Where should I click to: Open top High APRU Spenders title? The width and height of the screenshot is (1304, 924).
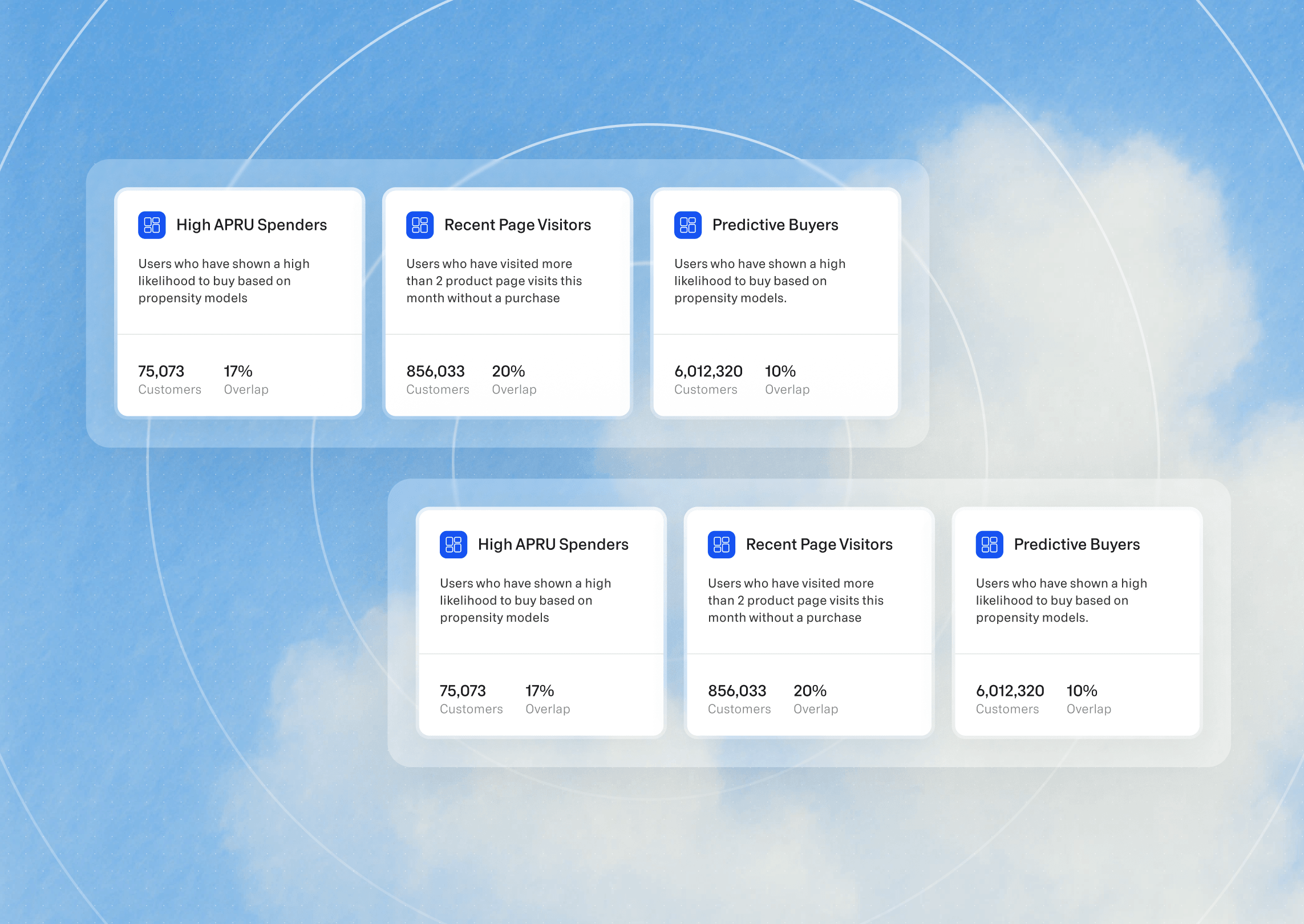[x=252, y=225]
